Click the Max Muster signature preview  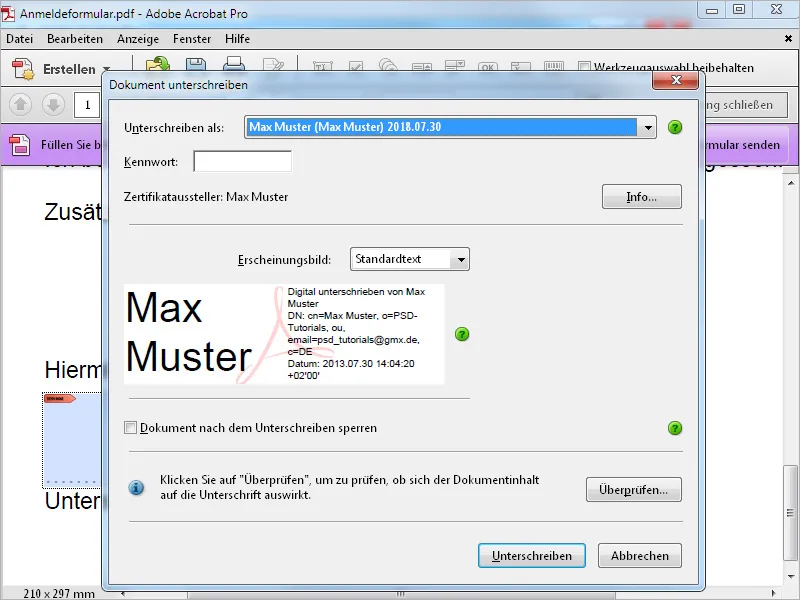tap(284, 334)
